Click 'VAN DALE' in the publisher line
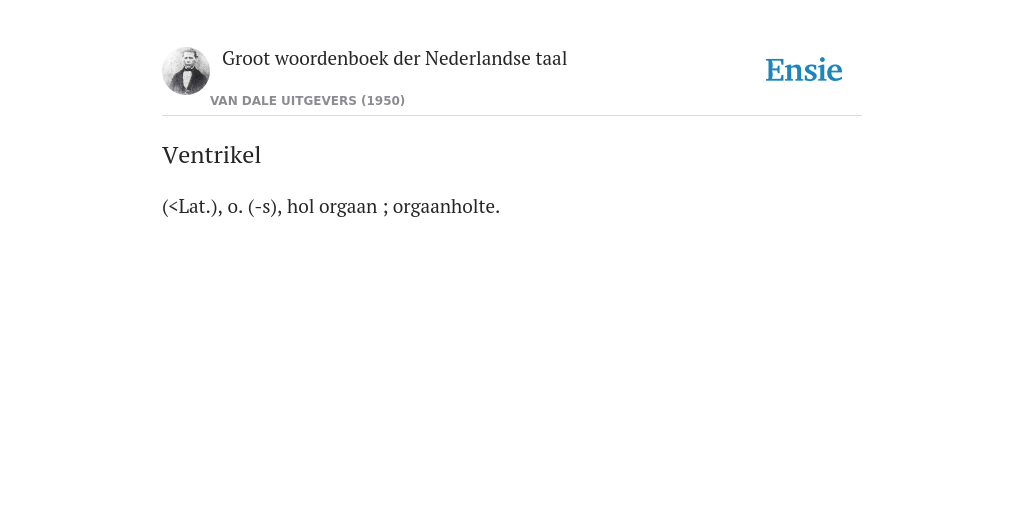 pos(243,101)
